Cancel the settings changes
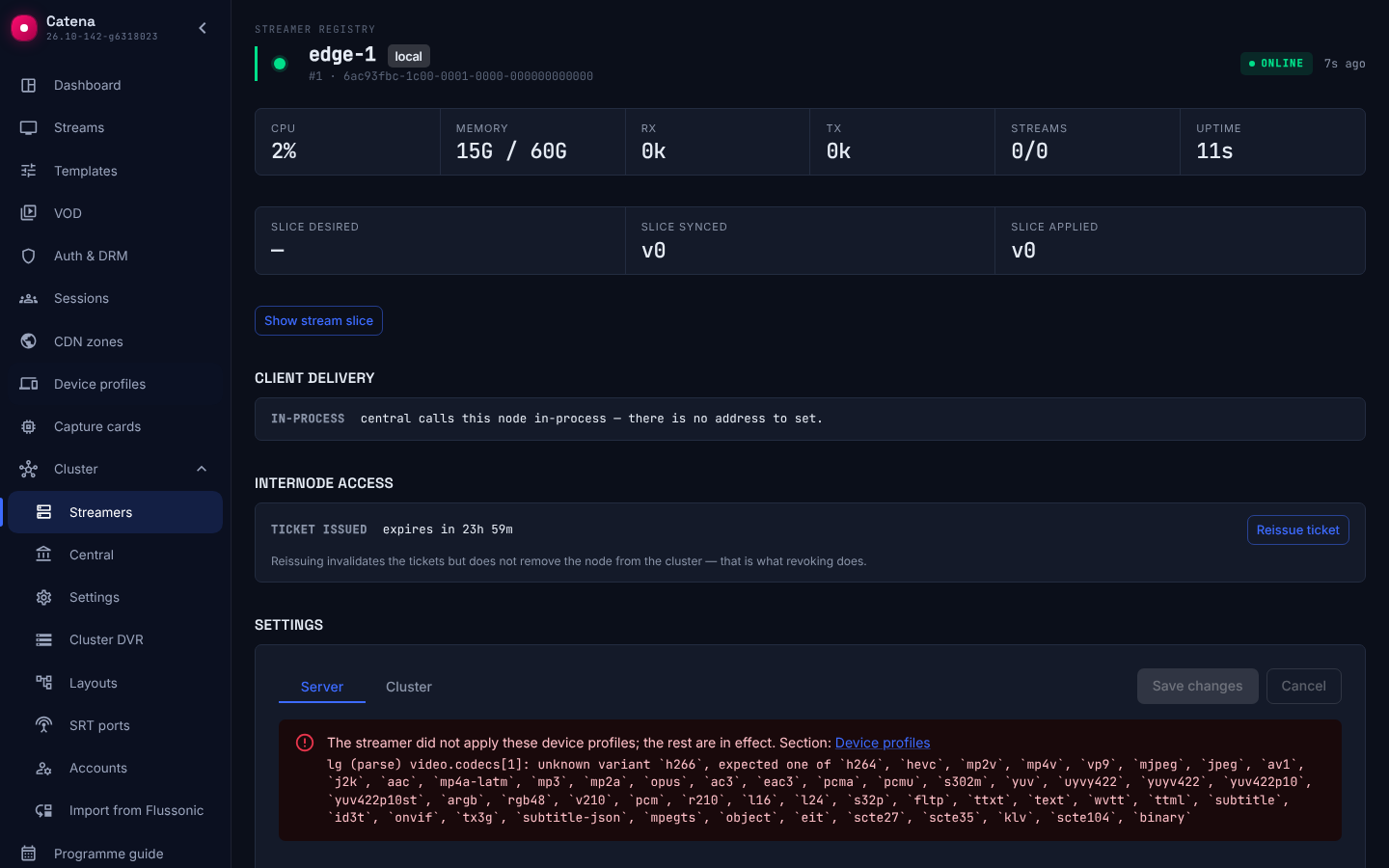 point(1304,686)
